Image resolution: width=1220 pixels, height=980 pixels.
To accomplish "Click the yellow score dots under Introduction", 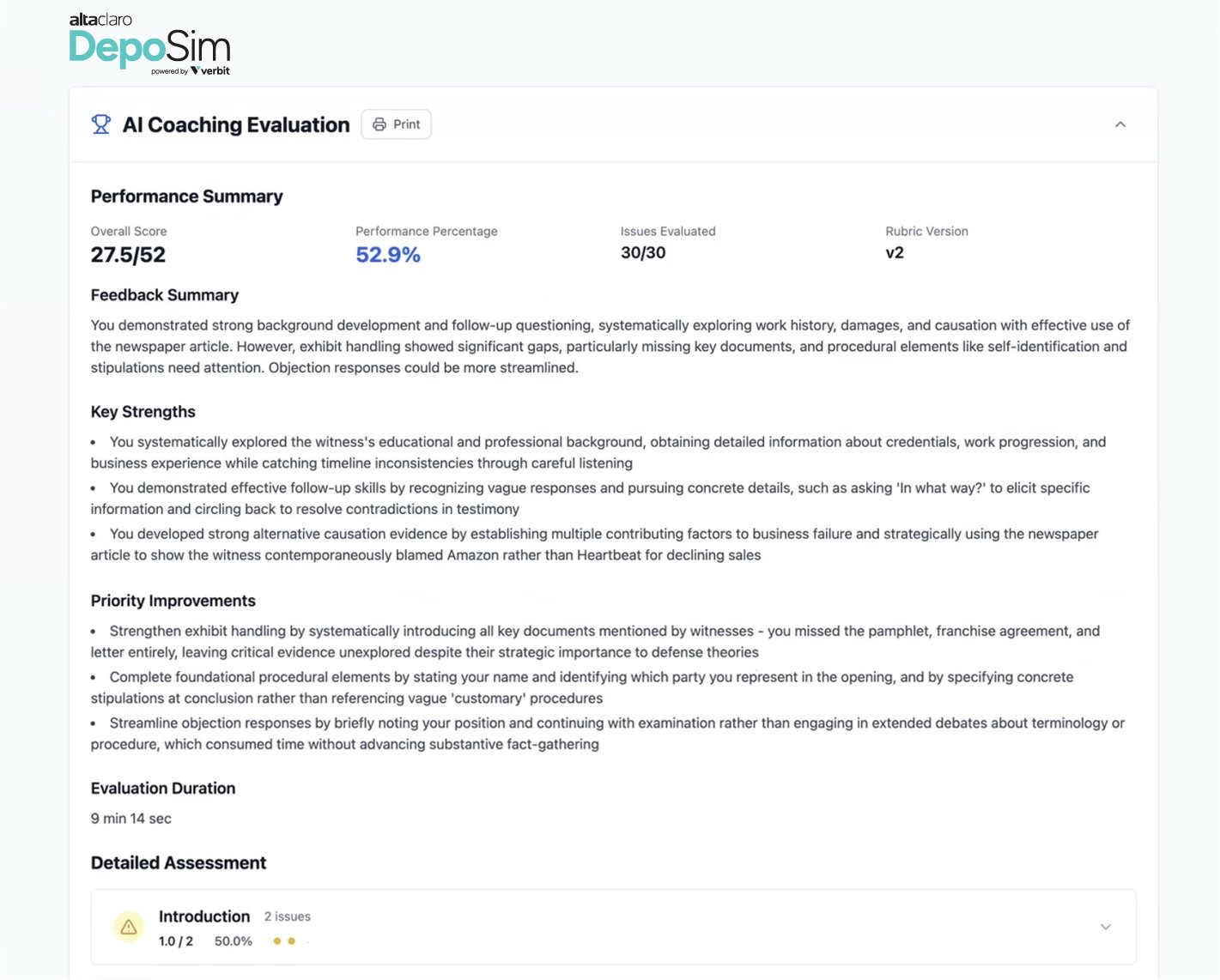I will [284, 941].
